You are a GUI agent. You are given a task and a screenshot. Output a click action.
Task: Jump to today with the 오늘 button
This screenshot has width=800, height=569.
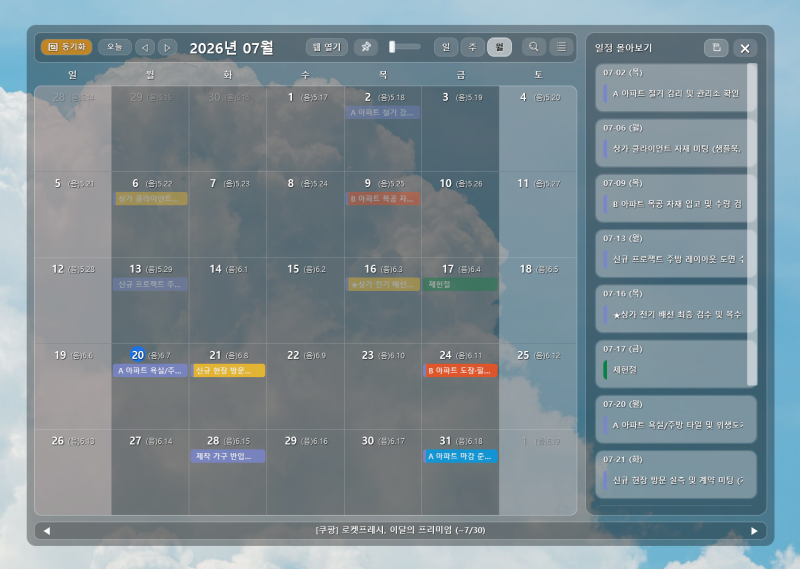pyautogui.click(x=115, y=47)
